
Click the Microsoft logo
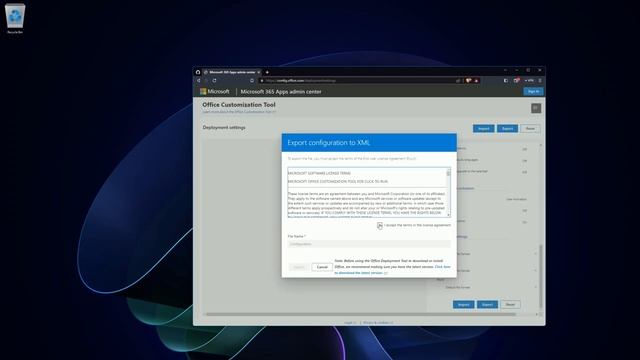click(215, 91)
